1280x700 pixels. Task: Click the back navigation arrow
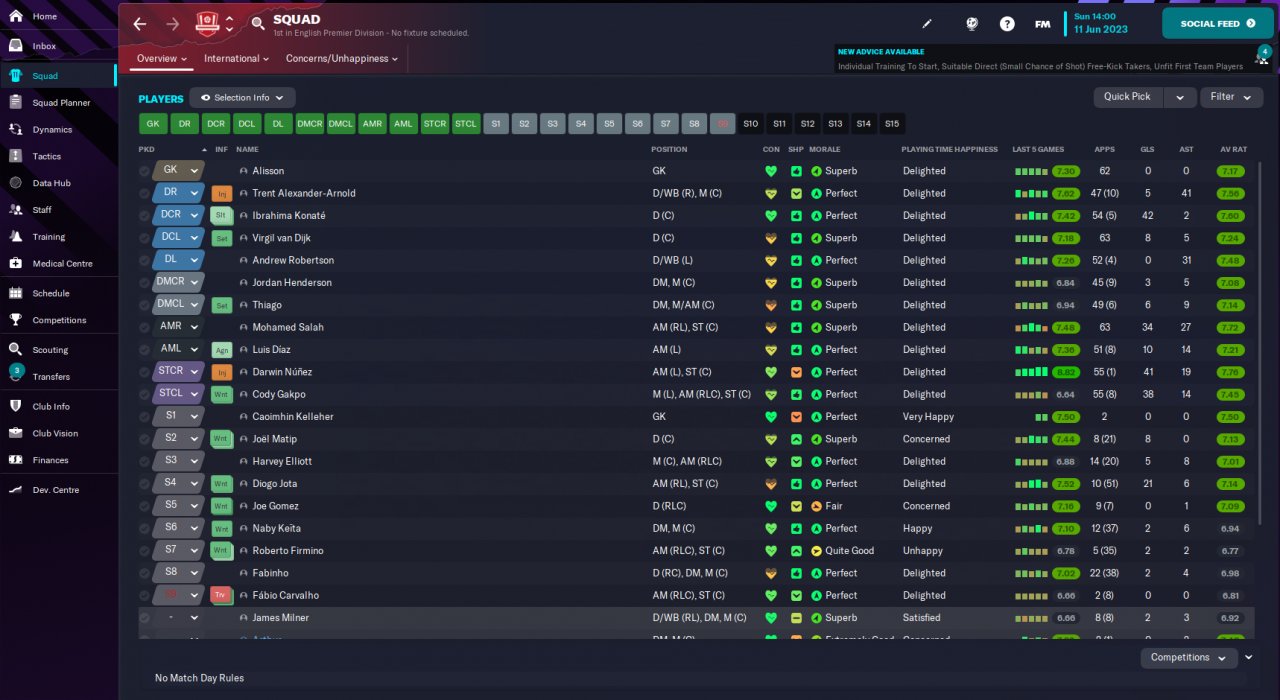(140, 24)
